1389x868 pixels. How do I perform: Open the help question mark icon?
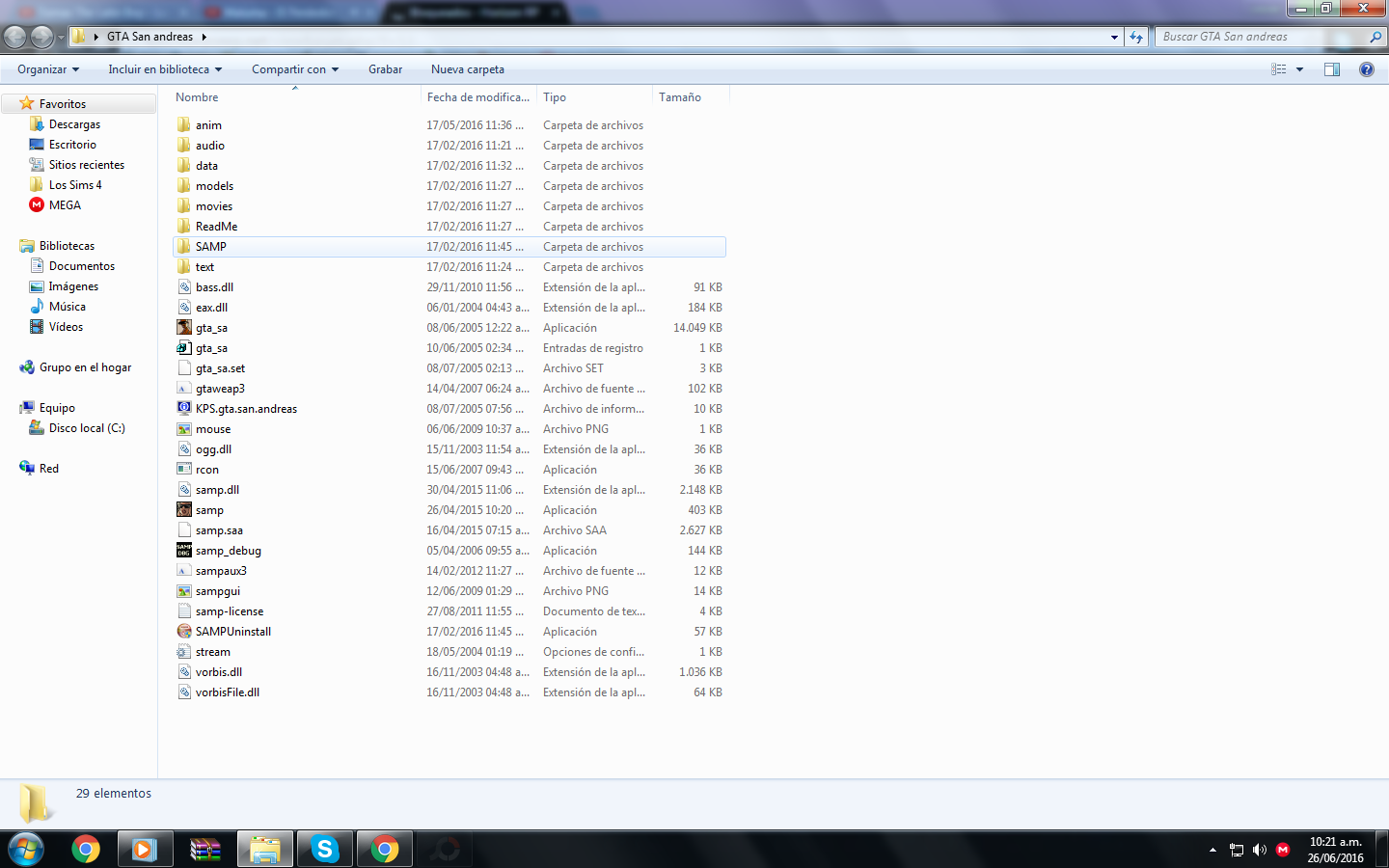[1366, 69]
